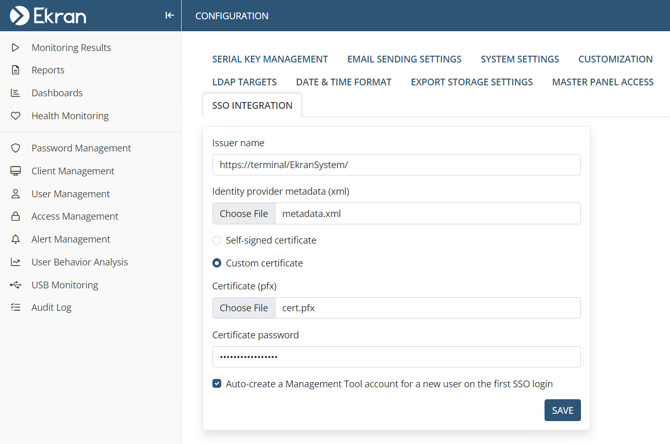The height and width of the screenshot is (444, 670).
Task: Toggle the auto-create Management Tool account checkbox
Action: click(217, 383)
